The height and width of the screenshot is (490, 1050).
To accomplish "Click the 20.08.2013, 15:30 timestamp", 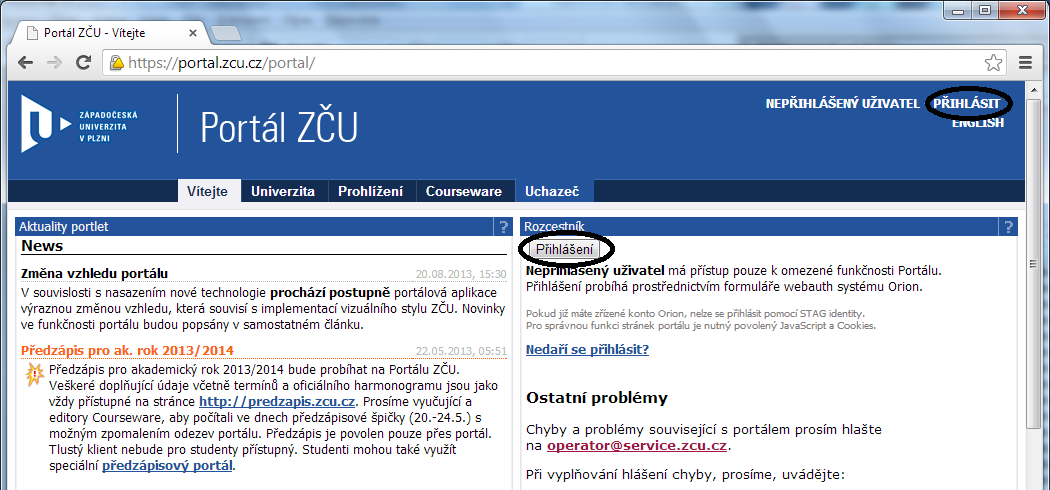I will (461, 274).
